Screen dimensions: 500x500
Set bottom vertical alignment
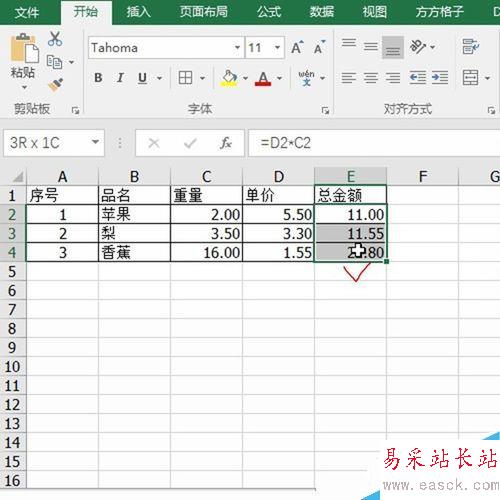tap(393, 48)
